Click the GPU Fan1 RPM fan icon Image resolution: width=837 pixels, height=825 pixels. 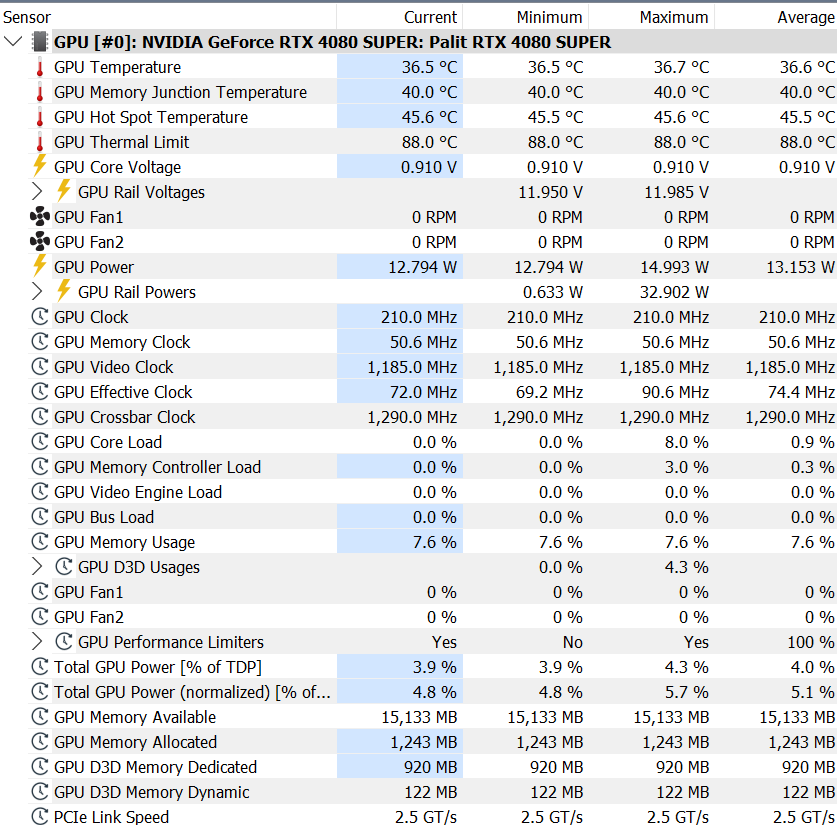(40, 217)
